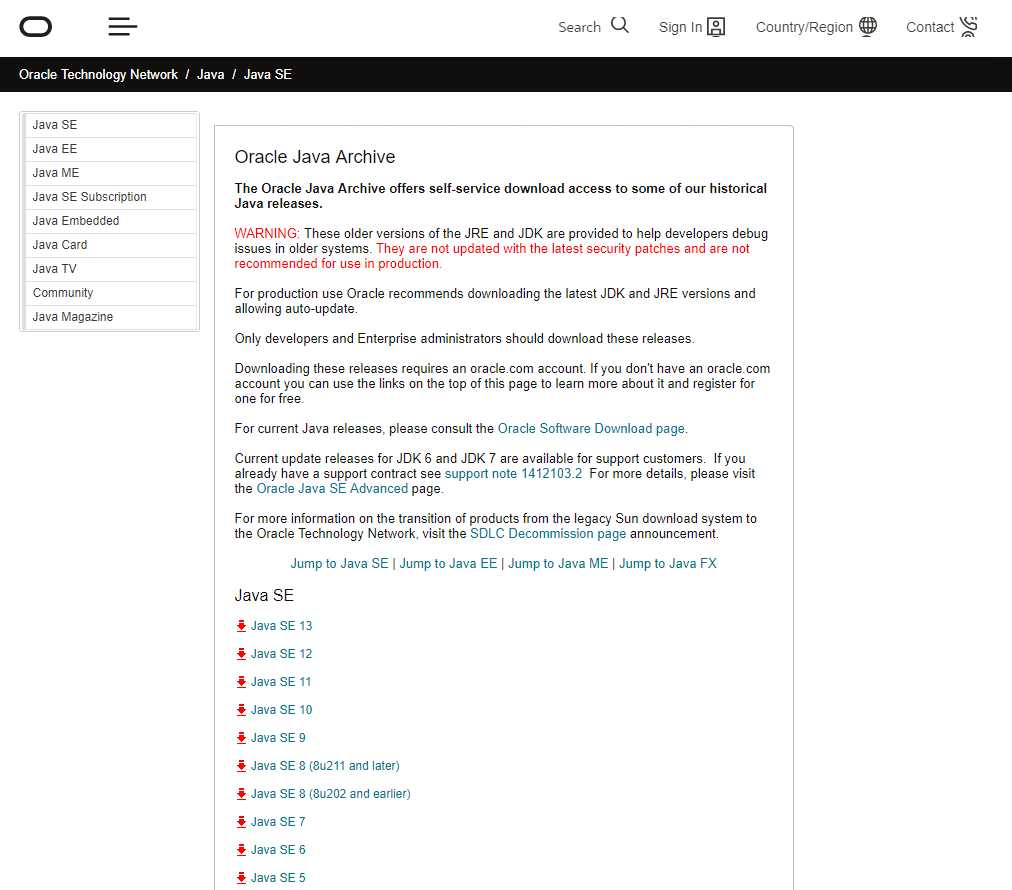Open the Java SE 9 text link
Screen dimensions: 1012x890
pos(278,738)
